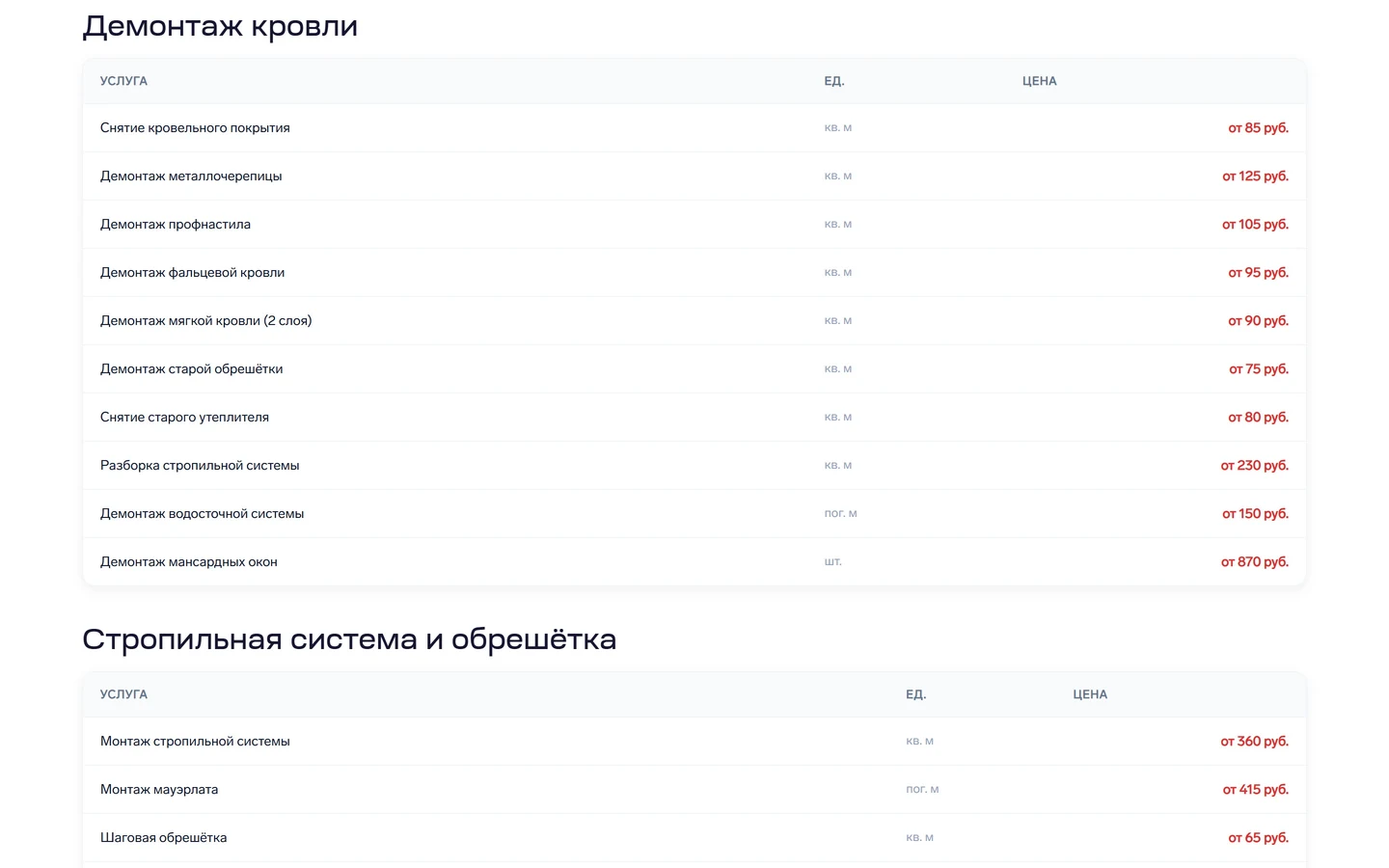This screenshot has width=1389, height=868.
Task: Click price 'от 870 руб.'
Action: click(1254, 561)
